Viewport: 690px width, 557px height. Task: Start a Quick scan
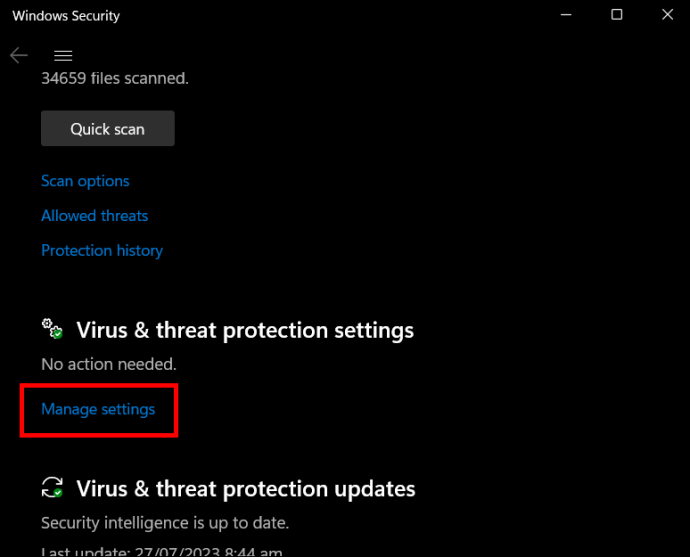click(108, 129)
